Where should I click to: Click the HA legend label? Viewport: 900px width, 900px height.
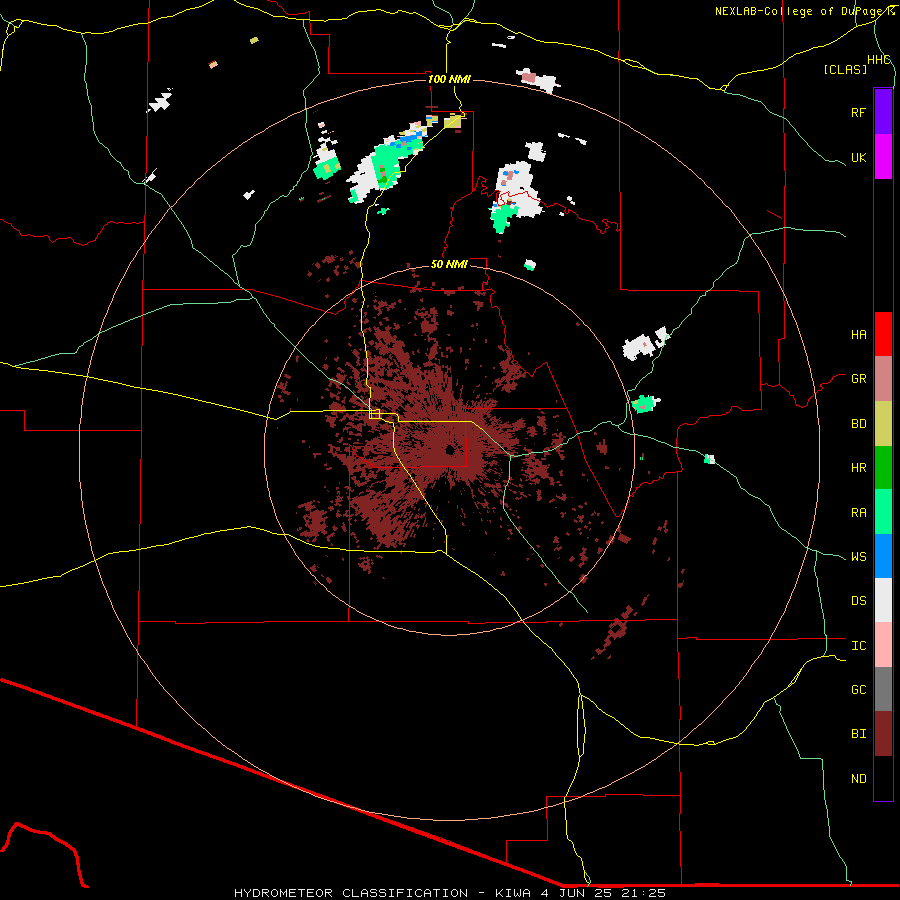[x=858, y=335]
